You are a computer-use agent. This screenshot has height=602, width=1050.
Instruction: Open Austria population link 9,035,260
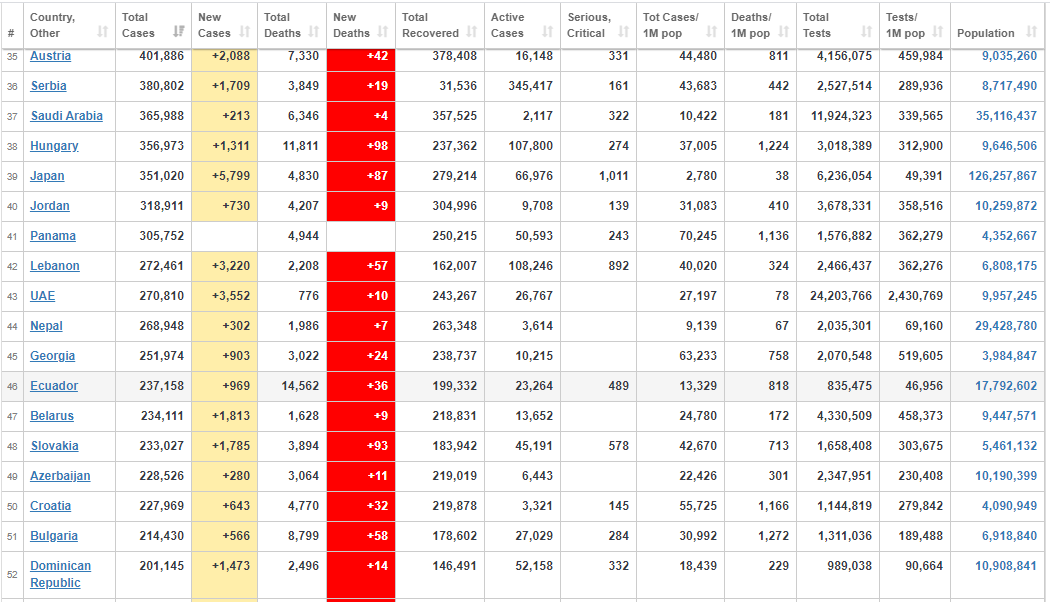pos(1009,56)
